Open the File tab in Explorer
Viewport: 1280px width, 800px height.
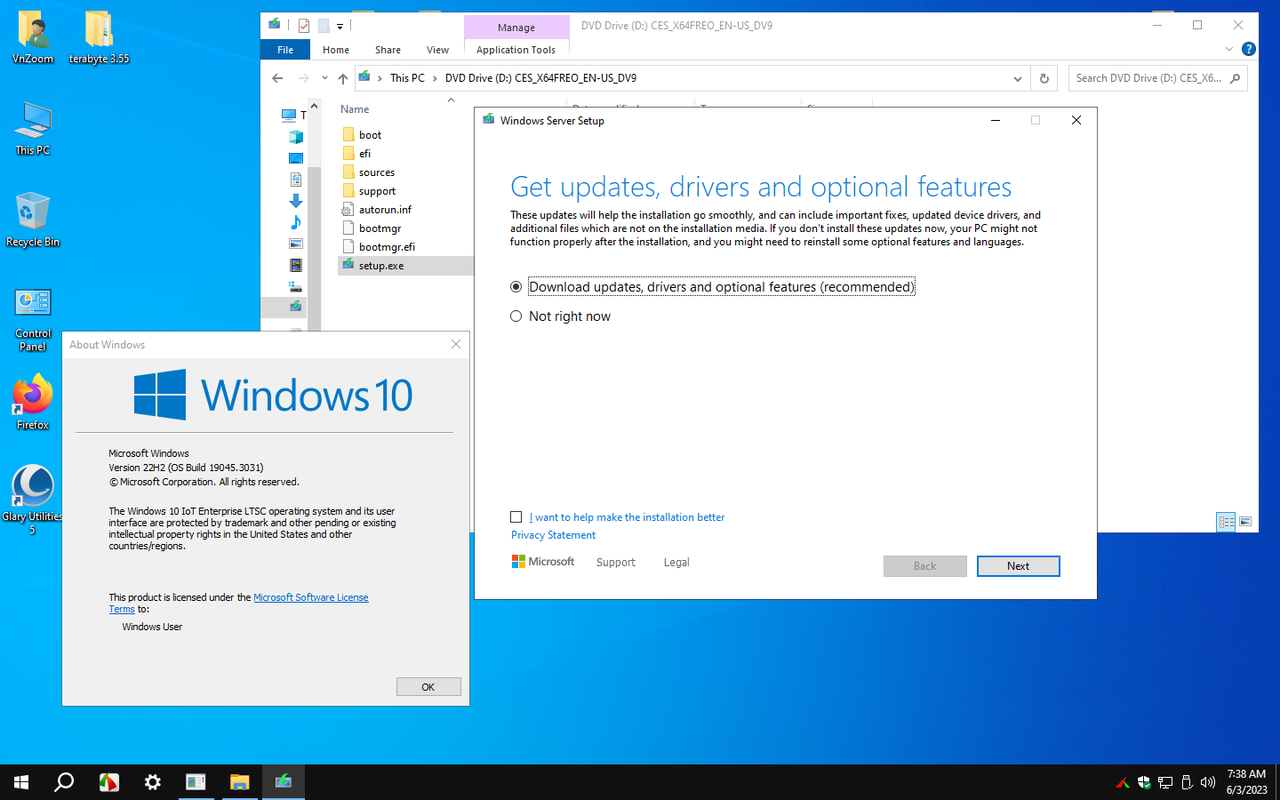[x=285, y=50]
